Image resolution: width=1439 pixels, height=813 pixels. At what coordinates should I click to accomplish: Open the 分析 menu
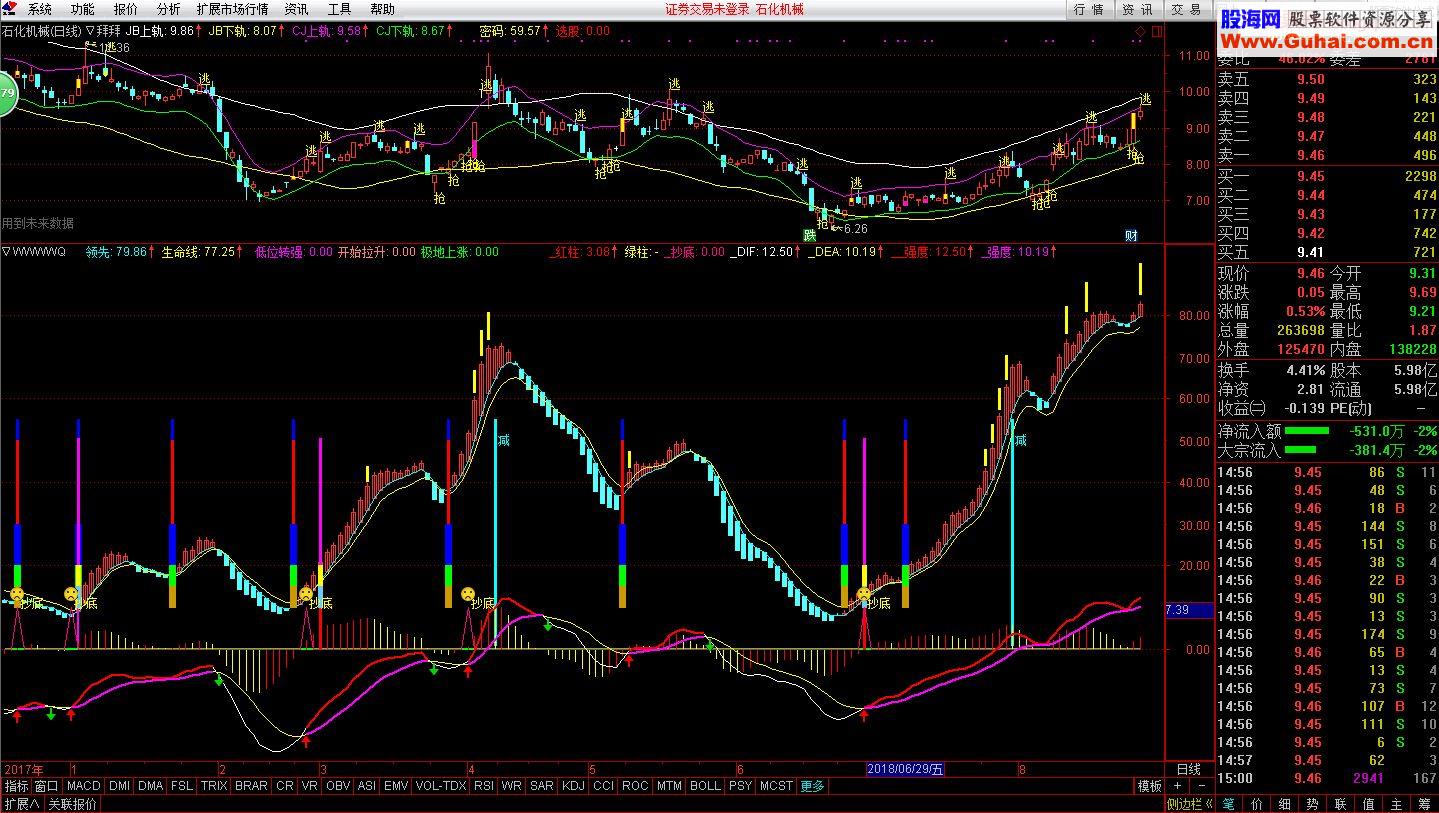(x=169, y=9)
